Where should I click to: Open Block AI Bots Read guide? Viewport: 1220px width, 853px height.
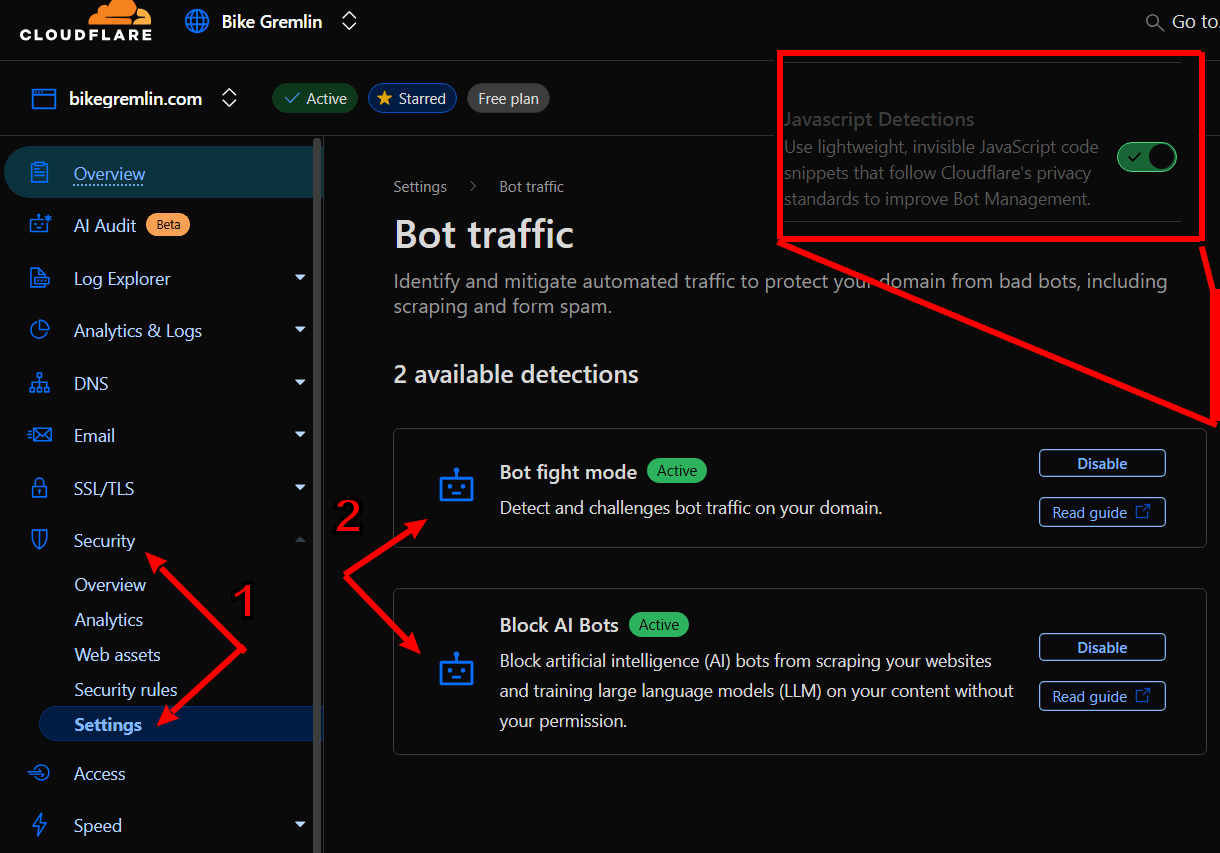click(1102, 696)
